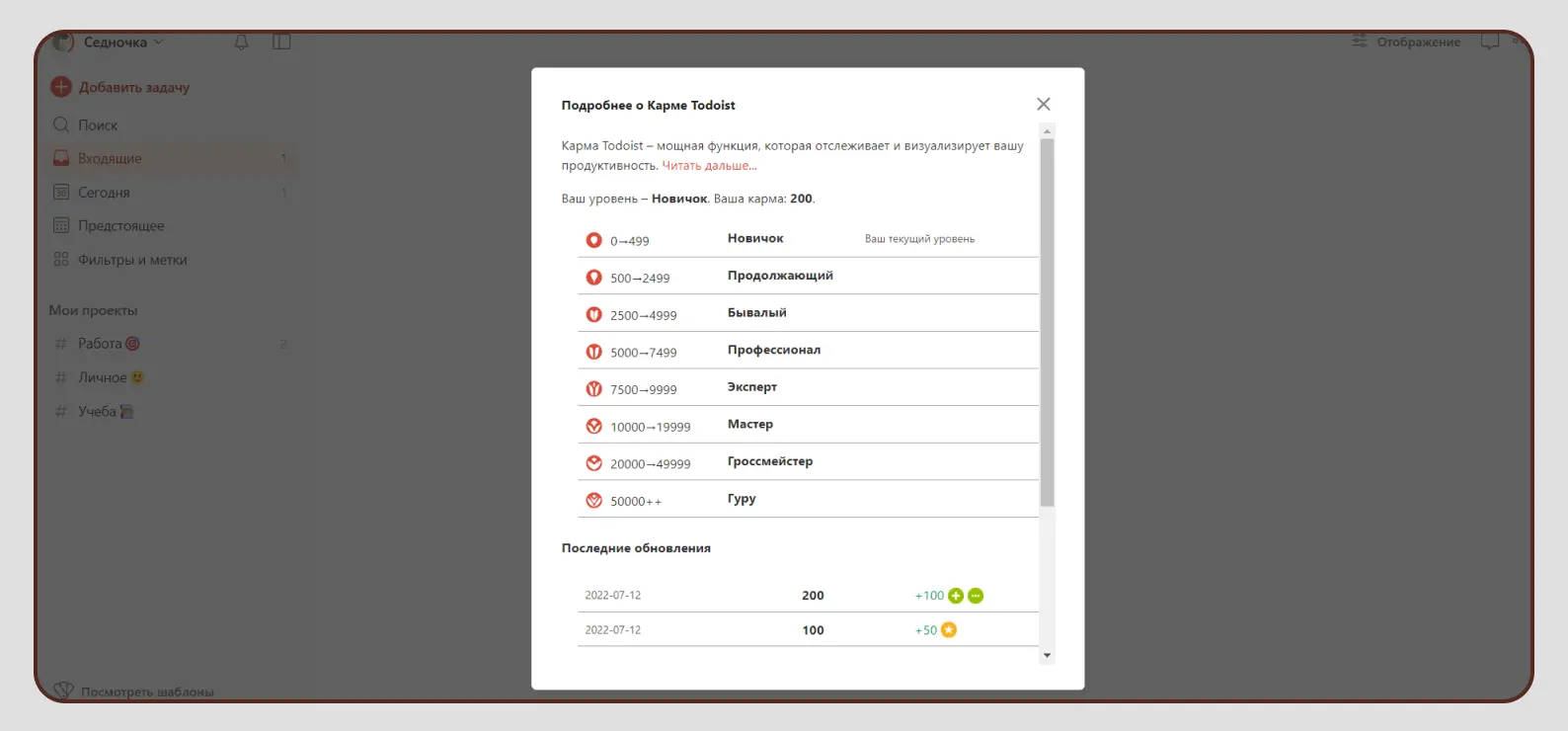Click the yellow star icon next to +50
1568x731 pixels.
click(x=949, y=630)
